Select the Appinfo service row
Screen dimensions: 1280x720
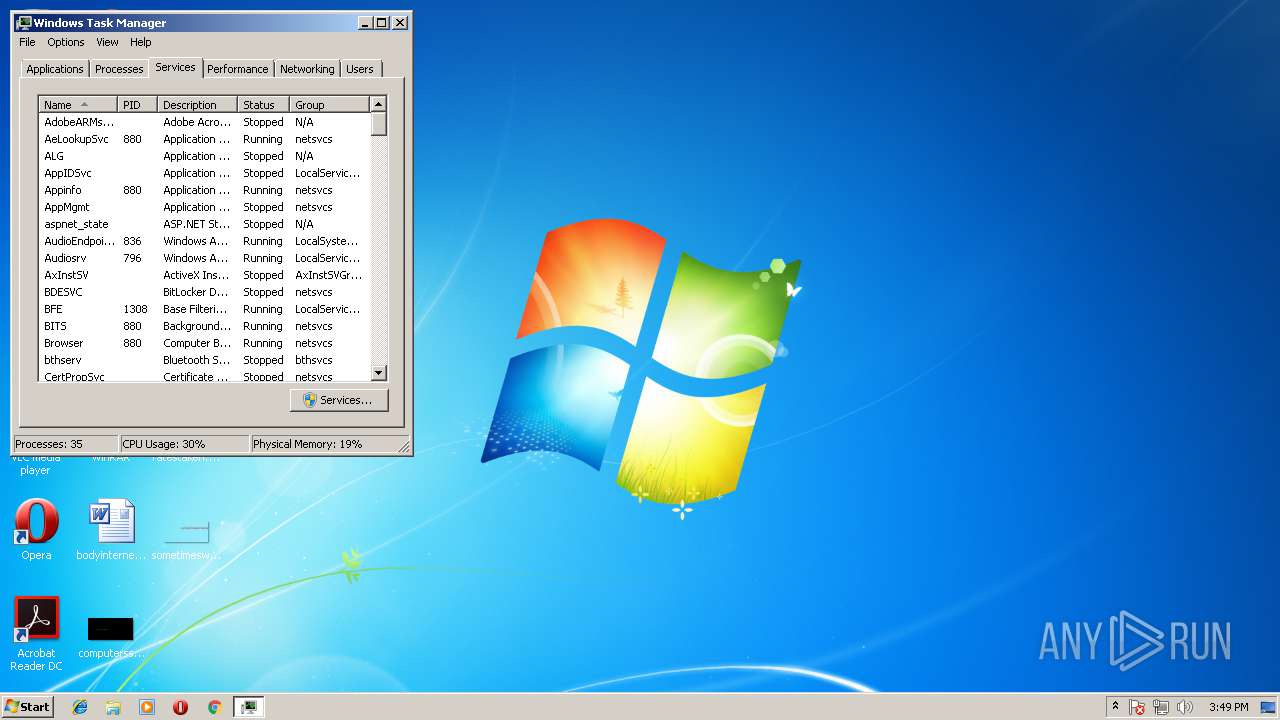click(x=204, y=190)
